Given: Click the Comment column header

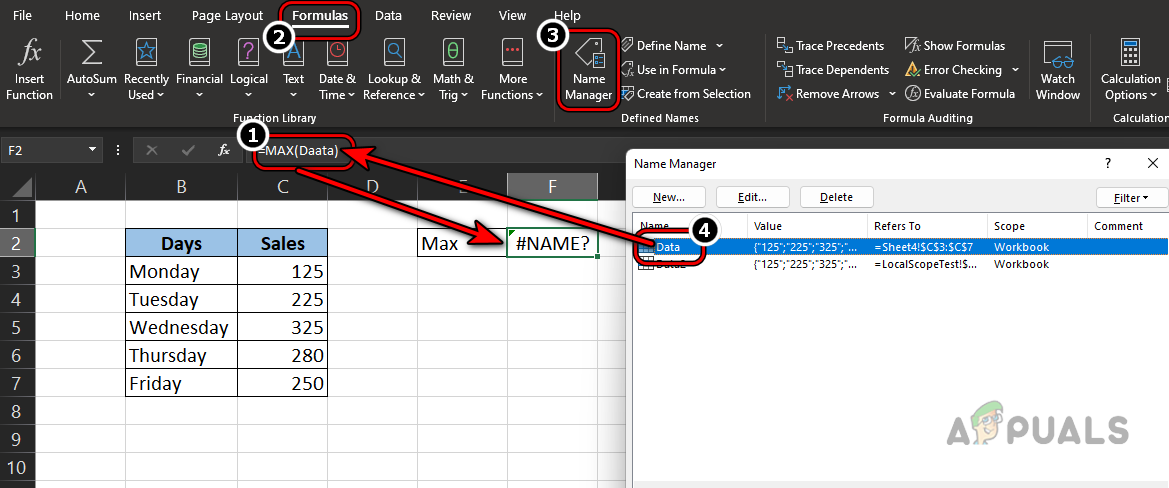Looking at the screenshot, I should [1127, 226].
